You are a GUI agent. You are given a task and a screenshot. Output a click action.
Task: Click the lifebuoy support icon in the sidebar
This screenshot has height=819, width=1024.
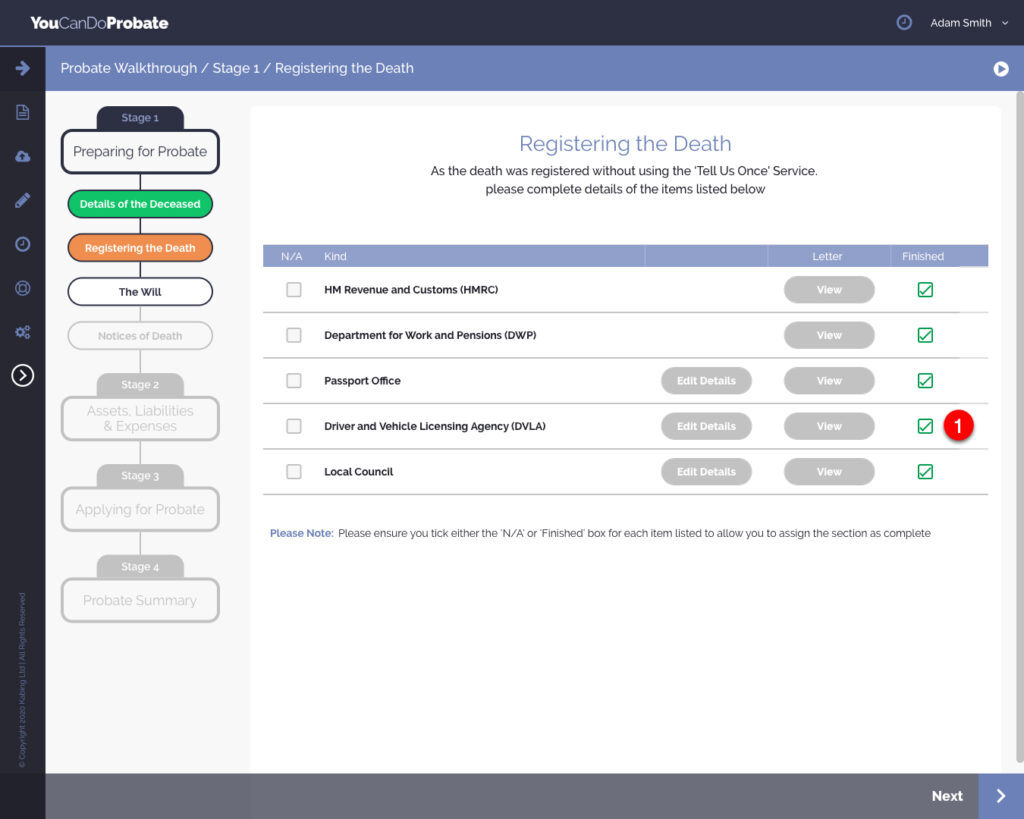coord(22,288)
